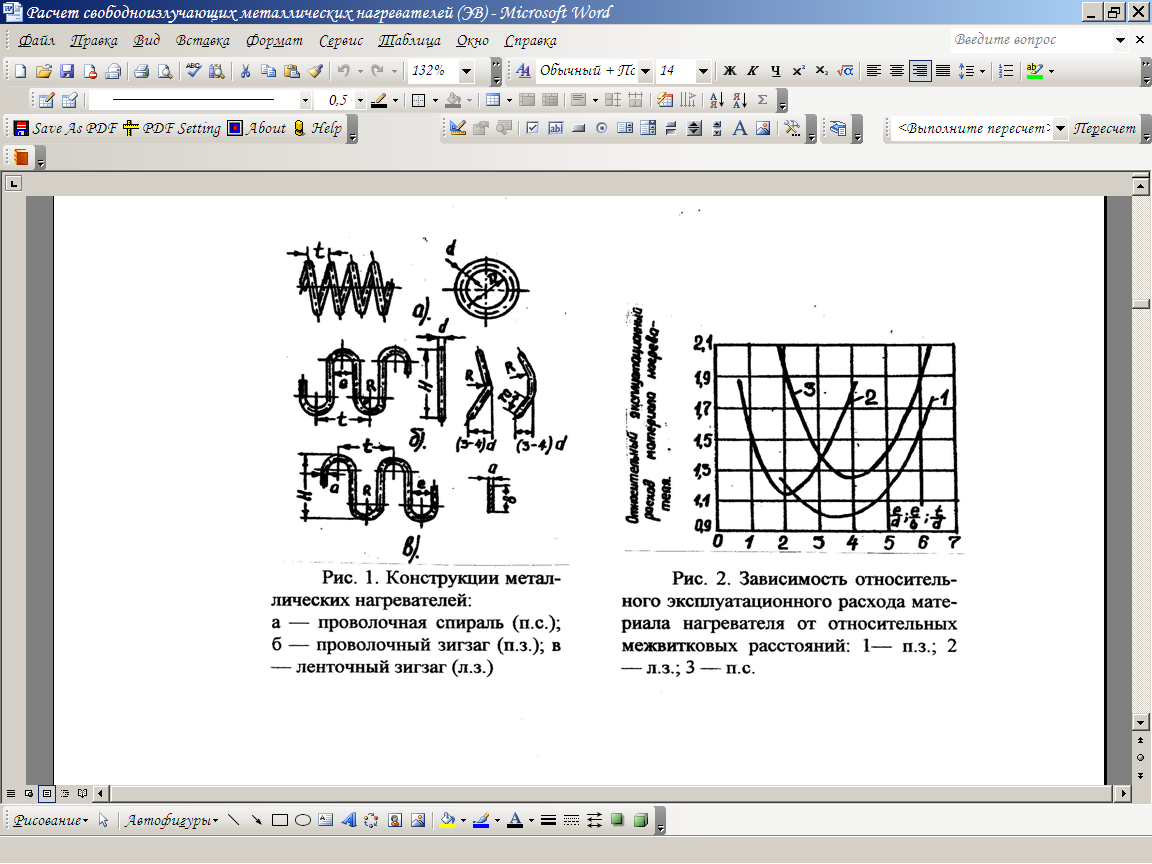The height and width of the screenshot is (864, 1152).
Task: Save the document with floppy icon
Action: coord(67,71)
